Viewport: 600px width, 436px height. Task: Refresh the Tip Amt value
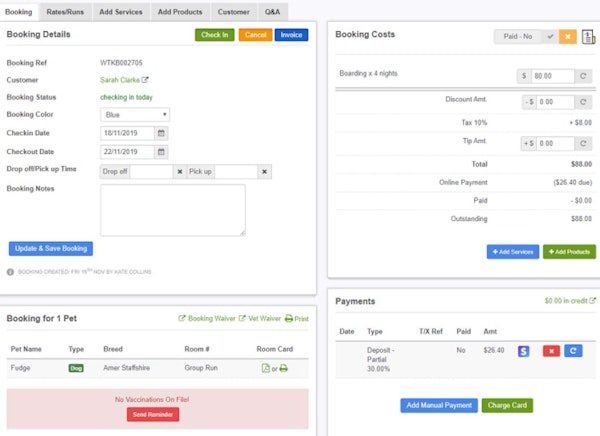[x=583, y=143]
